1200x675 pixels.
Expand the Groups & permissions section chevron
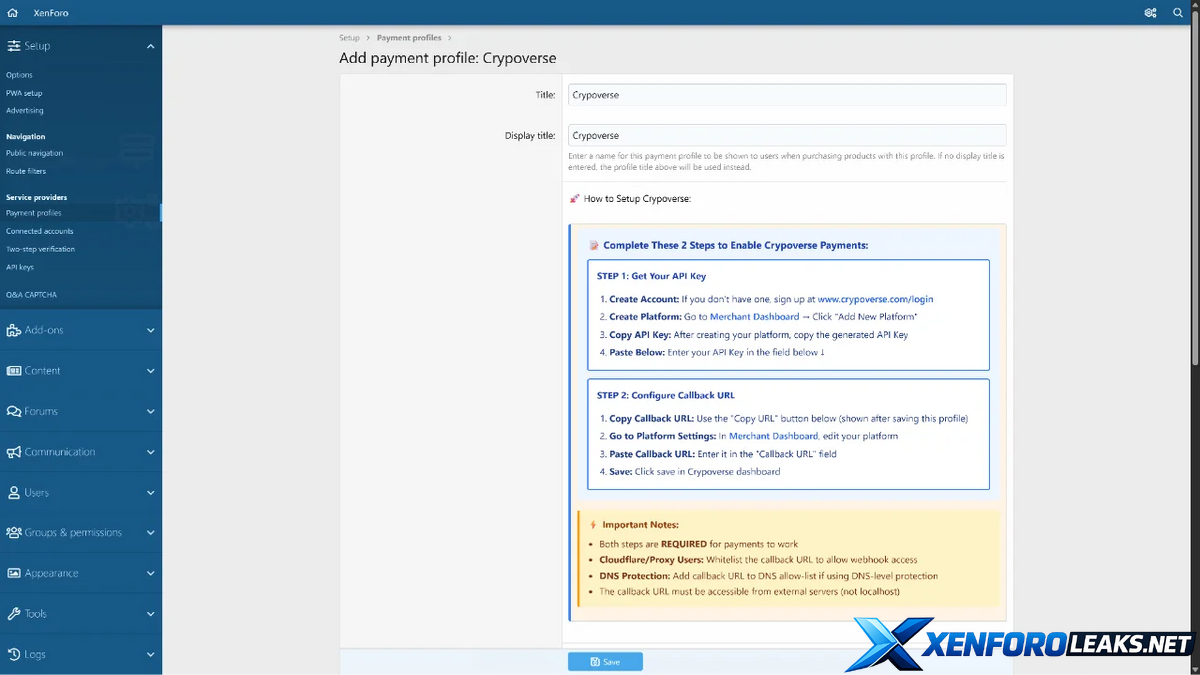pos(150,533)
